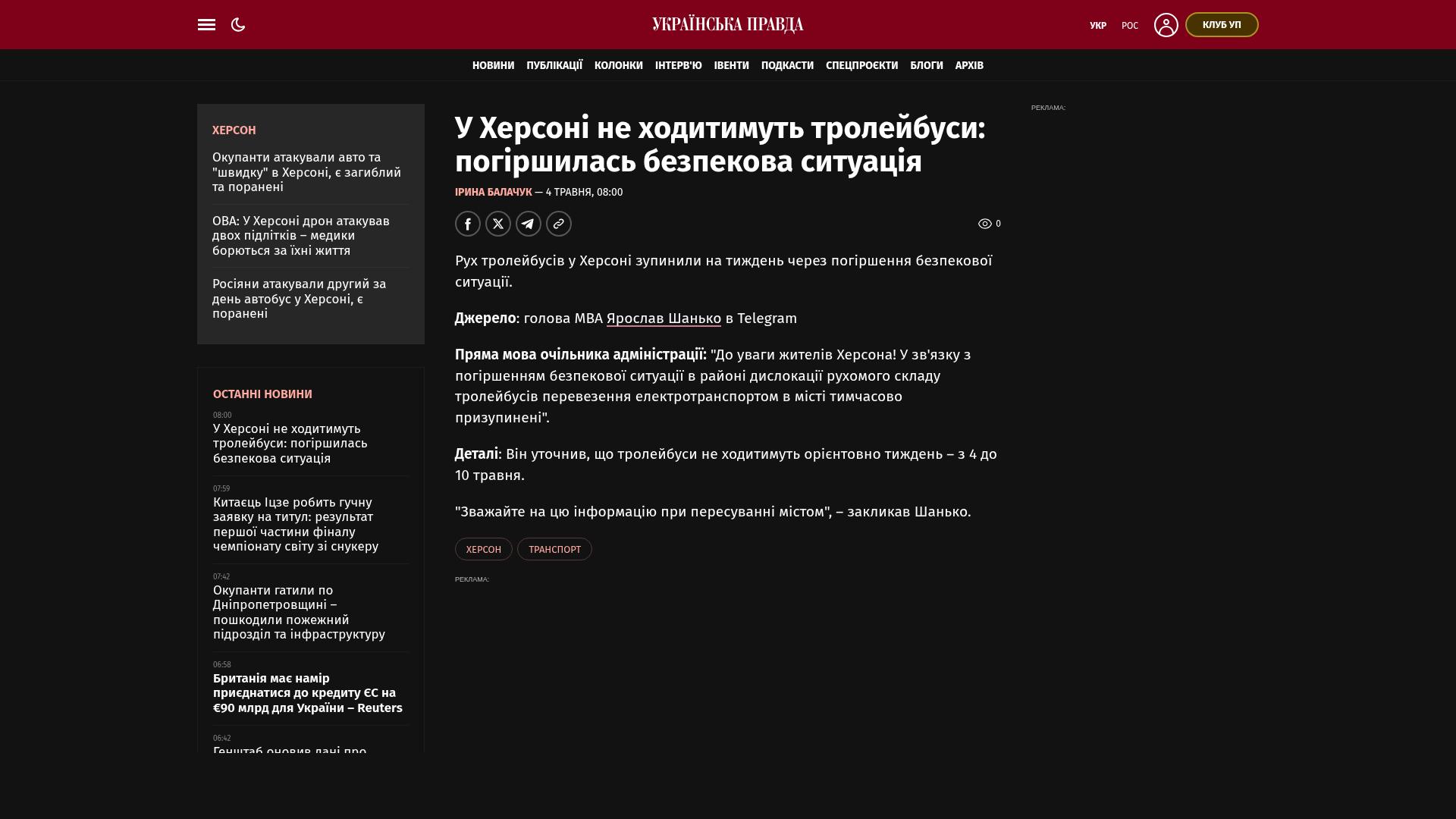This screenshot has height=819, width=1456.
Task: Share article on X (Twitter)
Action: (x=498, y=224)
